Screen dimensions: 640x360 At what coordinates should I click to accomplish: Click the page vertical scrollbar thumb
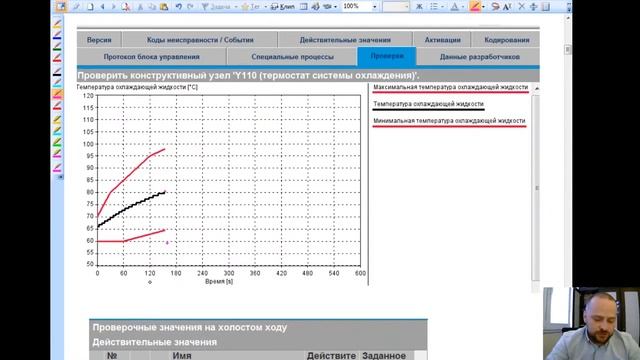567,50
